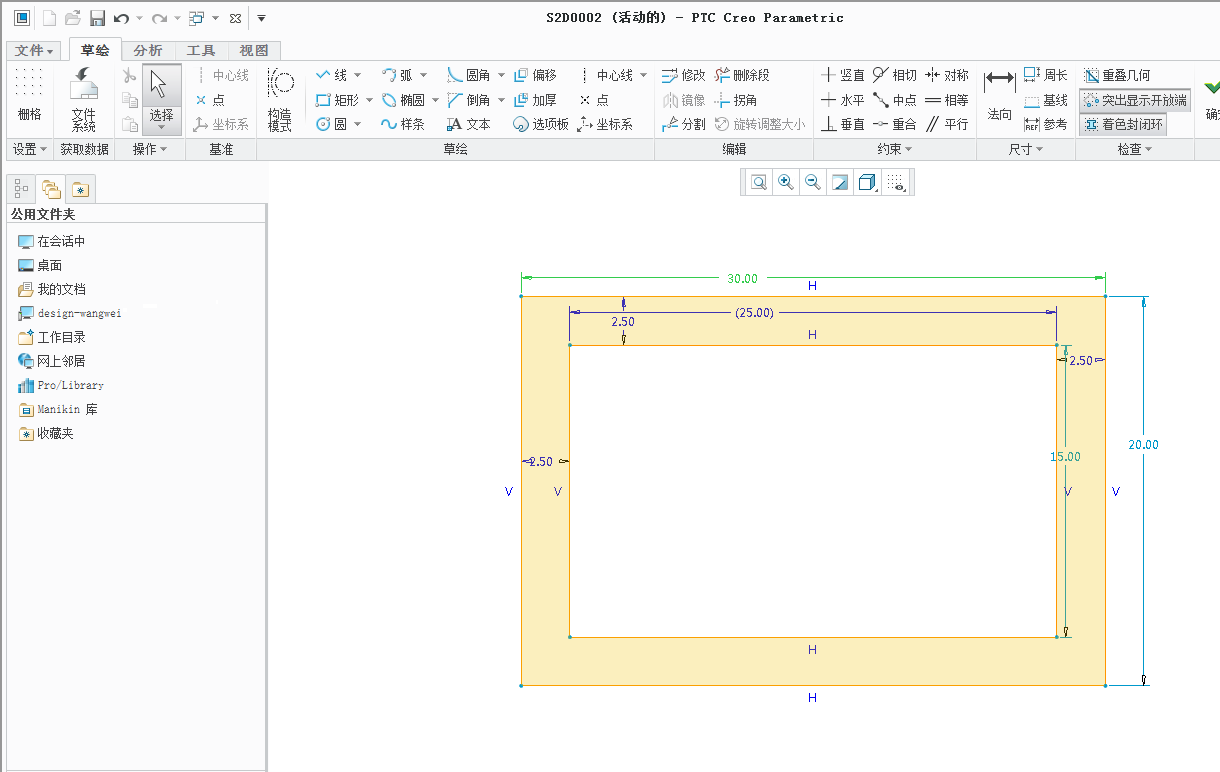Toggle Shade Closed Loops (着色封闭环)
Screen dimensions: 1220x772
point(1123,124)
